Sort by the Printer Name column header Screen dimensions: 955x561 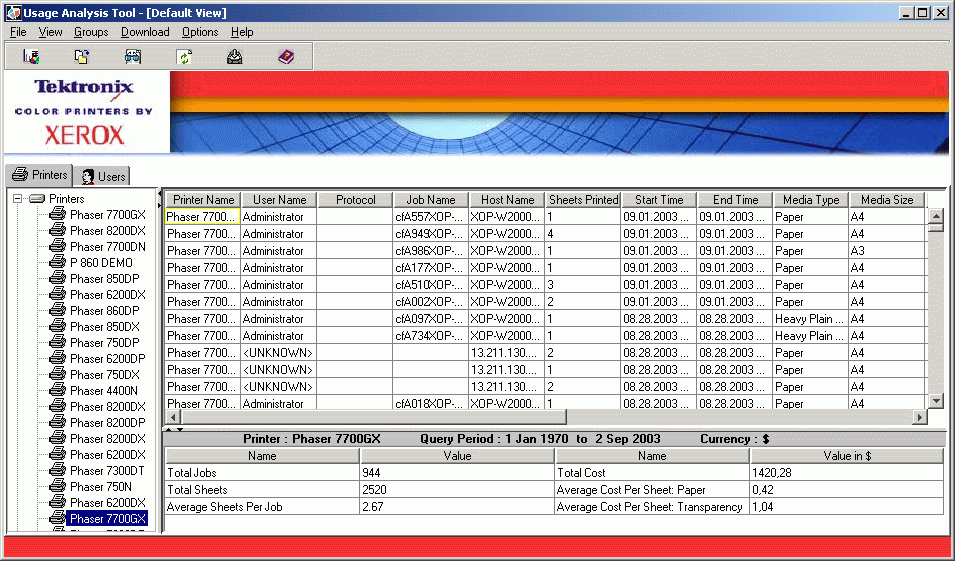203,200
